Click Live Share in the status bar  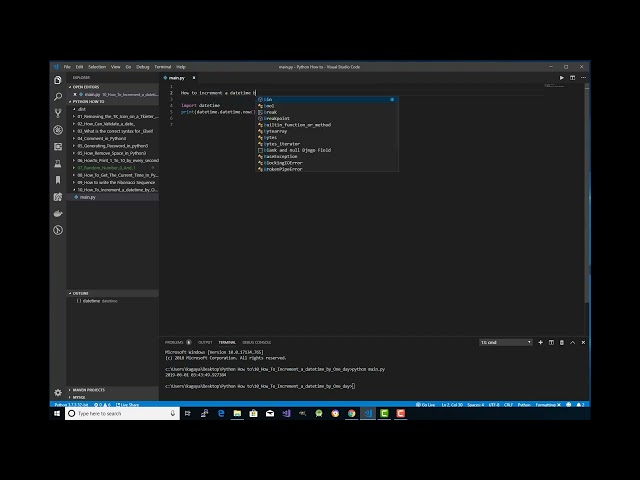coord(127,404)
